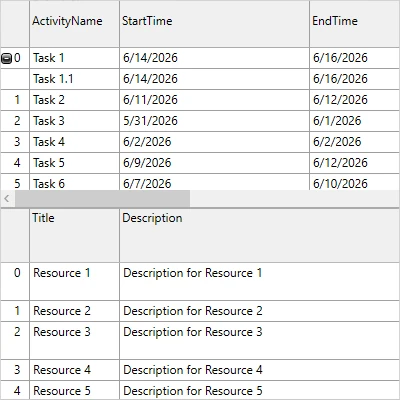Select the Task 1.1 activity name cell

(x=74, y=79)
